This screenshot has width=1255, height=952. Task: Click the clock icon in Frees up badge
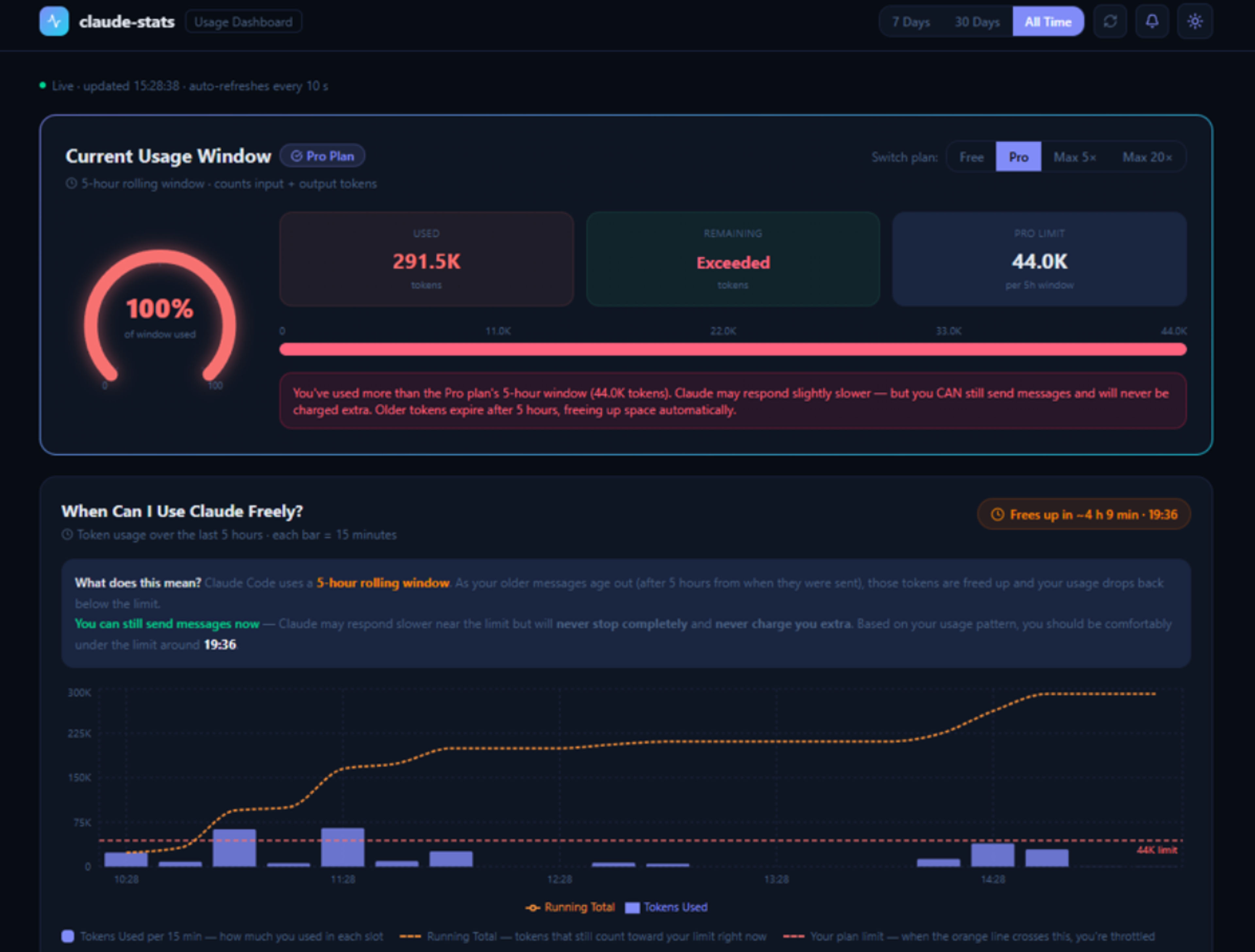point(997,514)
